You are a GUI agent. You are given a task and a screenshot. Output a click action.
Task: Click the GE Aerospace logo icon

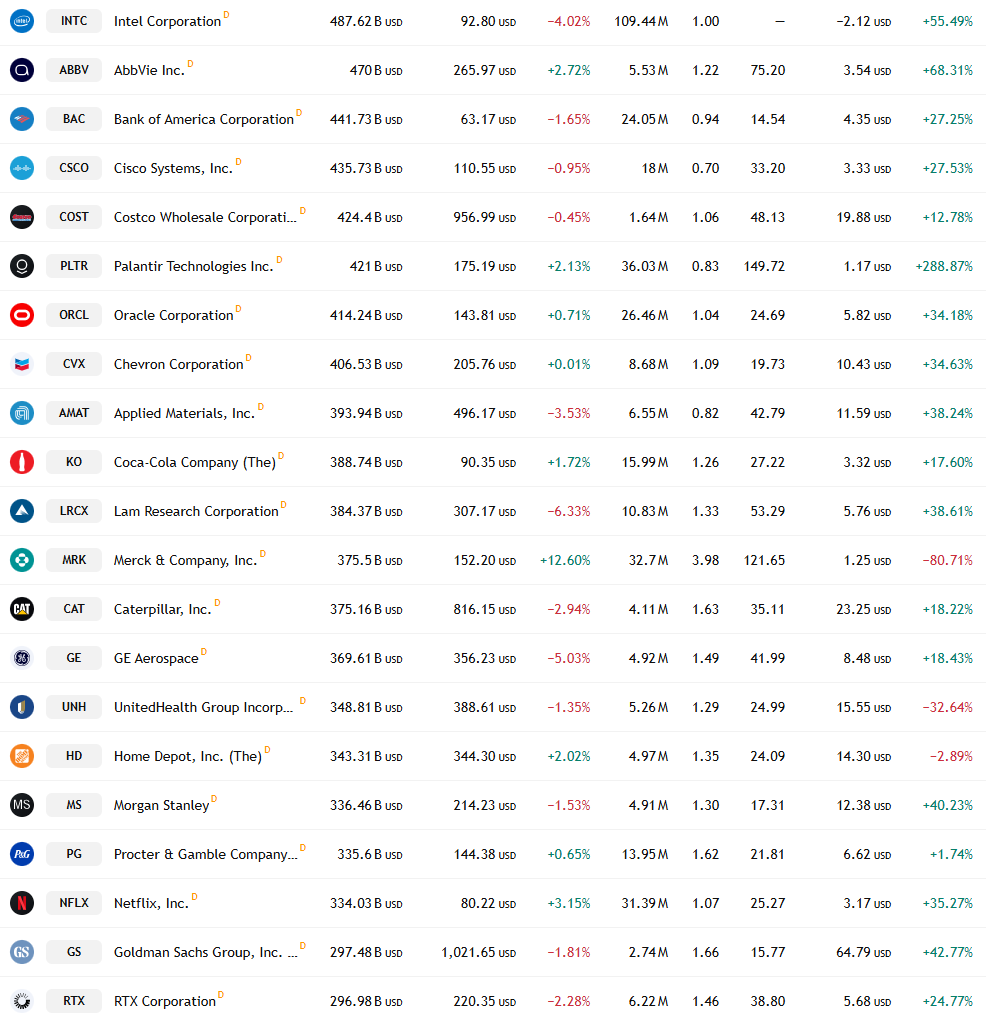coord(22,658)
